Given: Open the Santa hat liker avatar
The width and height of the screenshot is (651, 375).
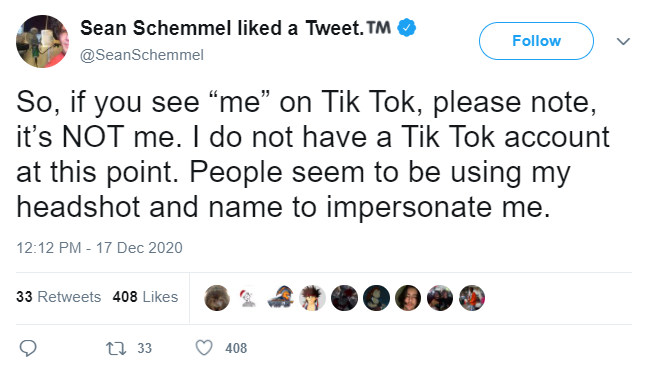Looking at the screenshot, I should click(x=249, y=298).
